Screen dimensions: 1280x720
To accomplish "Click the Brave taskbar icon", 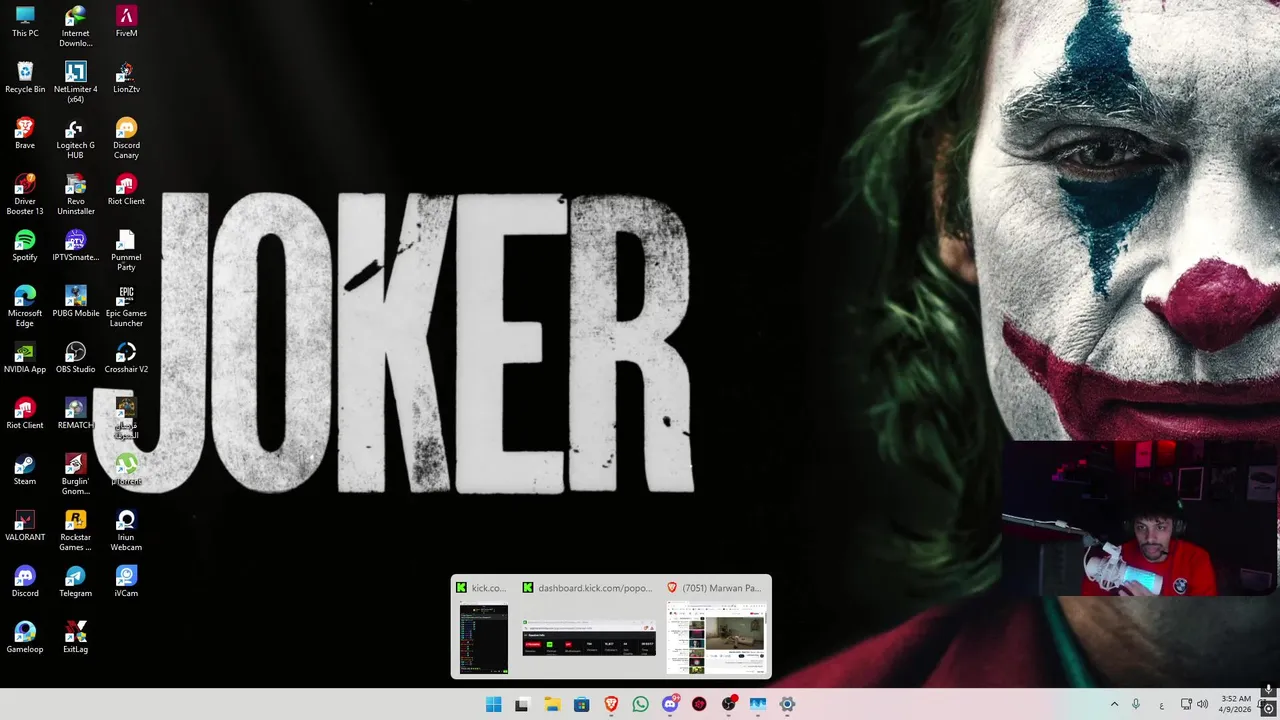I will [x=611, y=704].
